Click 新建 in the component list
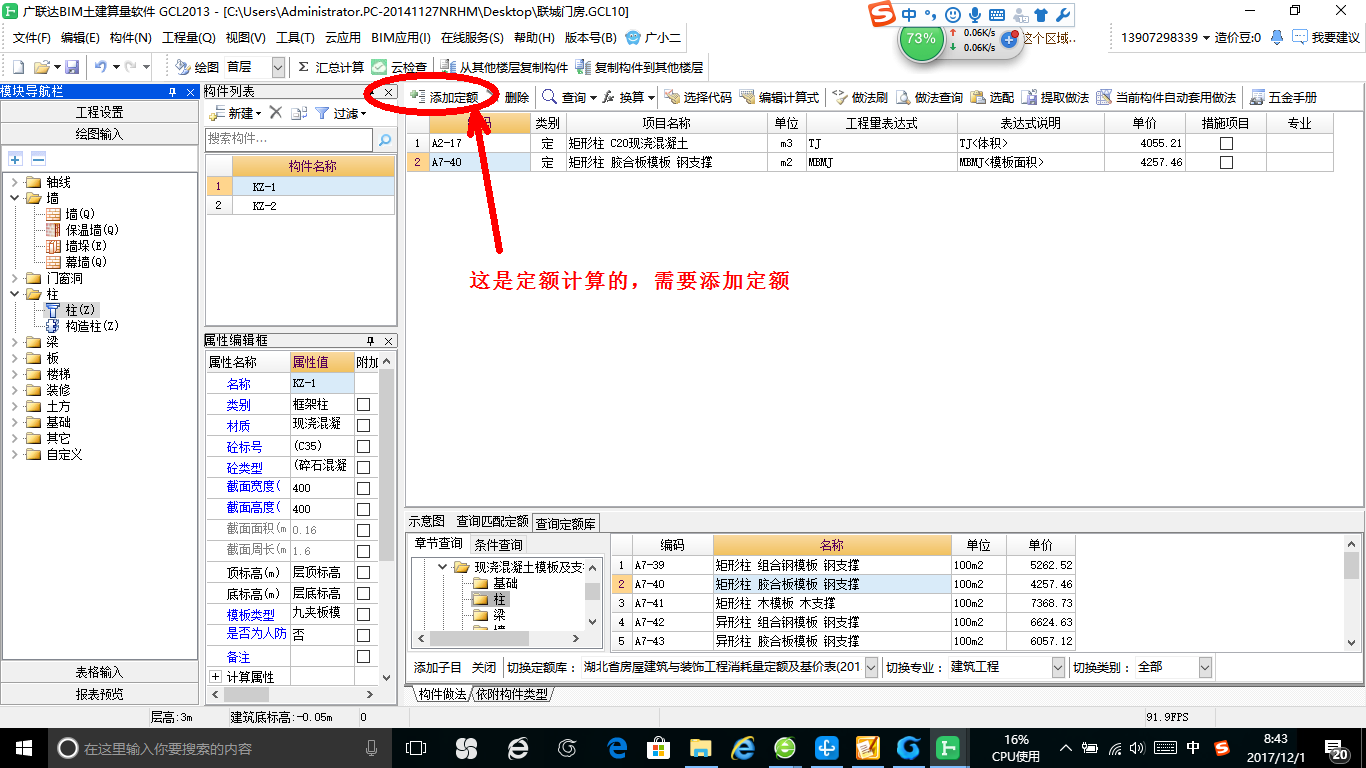The height and width of the screenshot is (768, 1366). coord(234,113)
